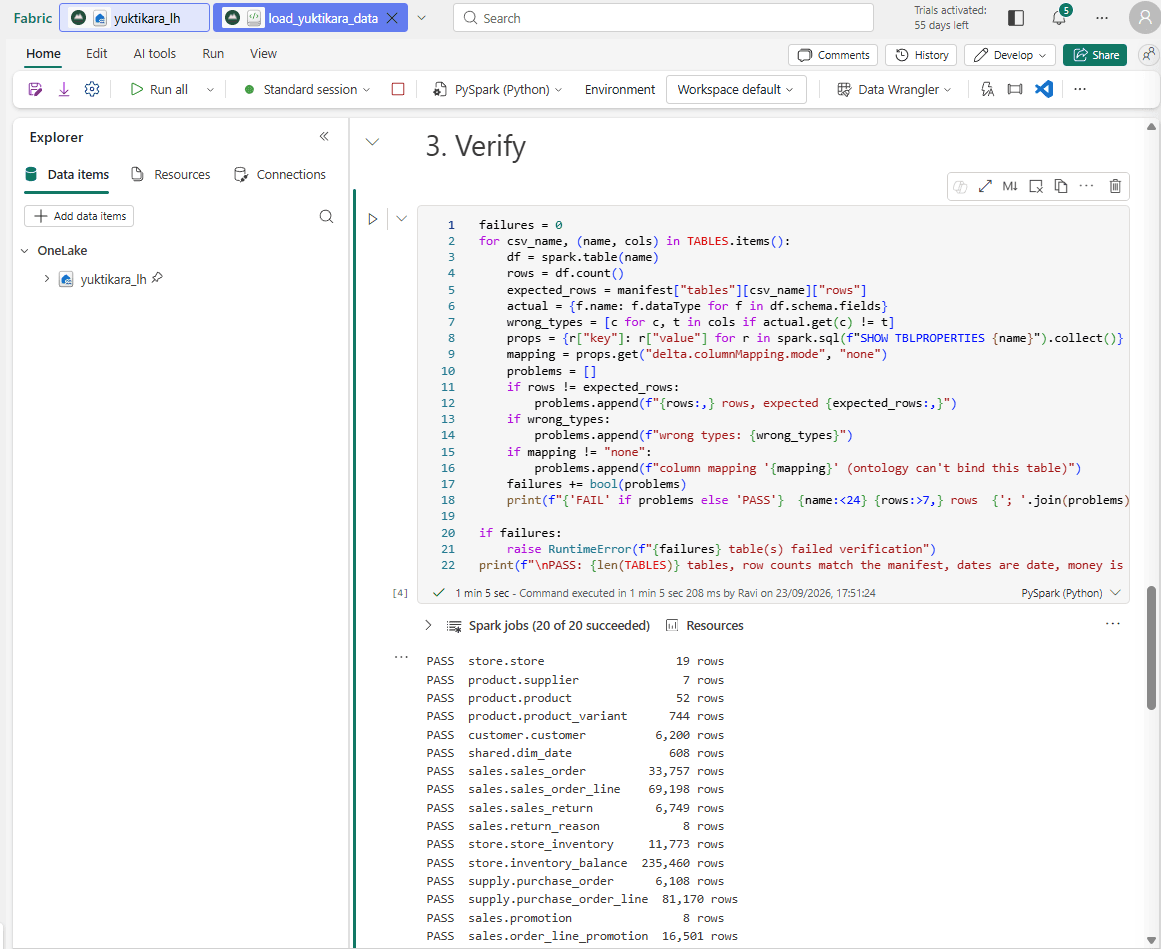Screen dimensions: 1161x949
Task: Click the people icon beside Share
Action: point(1148,55)
